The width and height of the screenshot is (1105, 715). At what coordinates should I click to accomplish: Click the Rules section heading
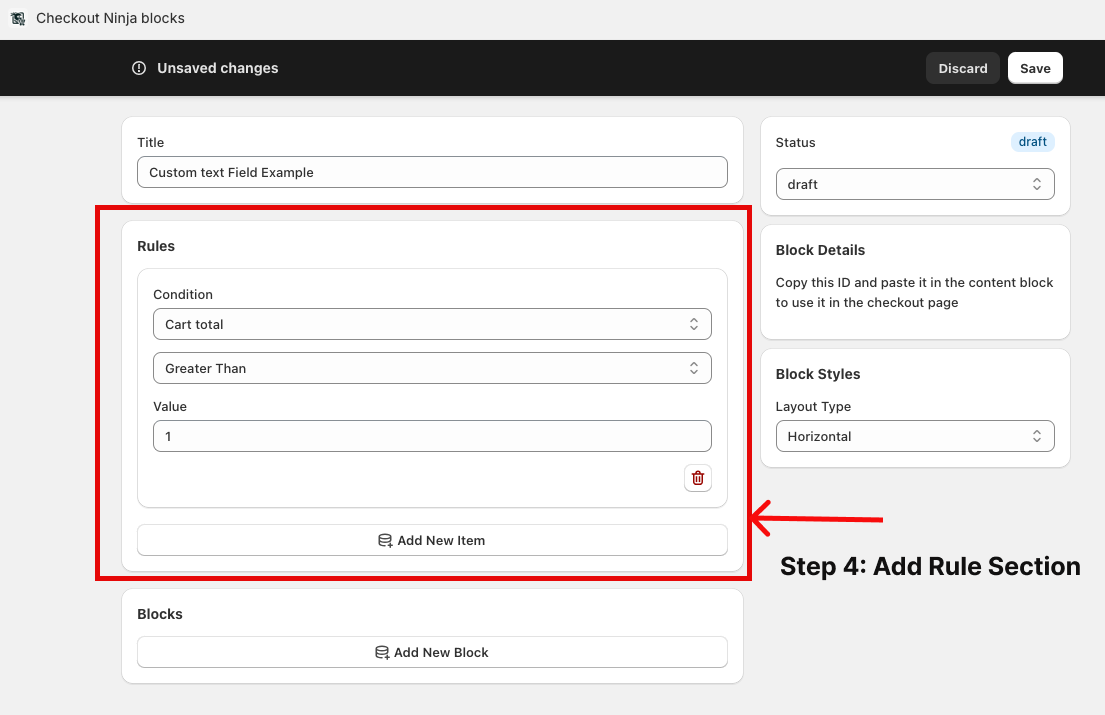point(156,246)
